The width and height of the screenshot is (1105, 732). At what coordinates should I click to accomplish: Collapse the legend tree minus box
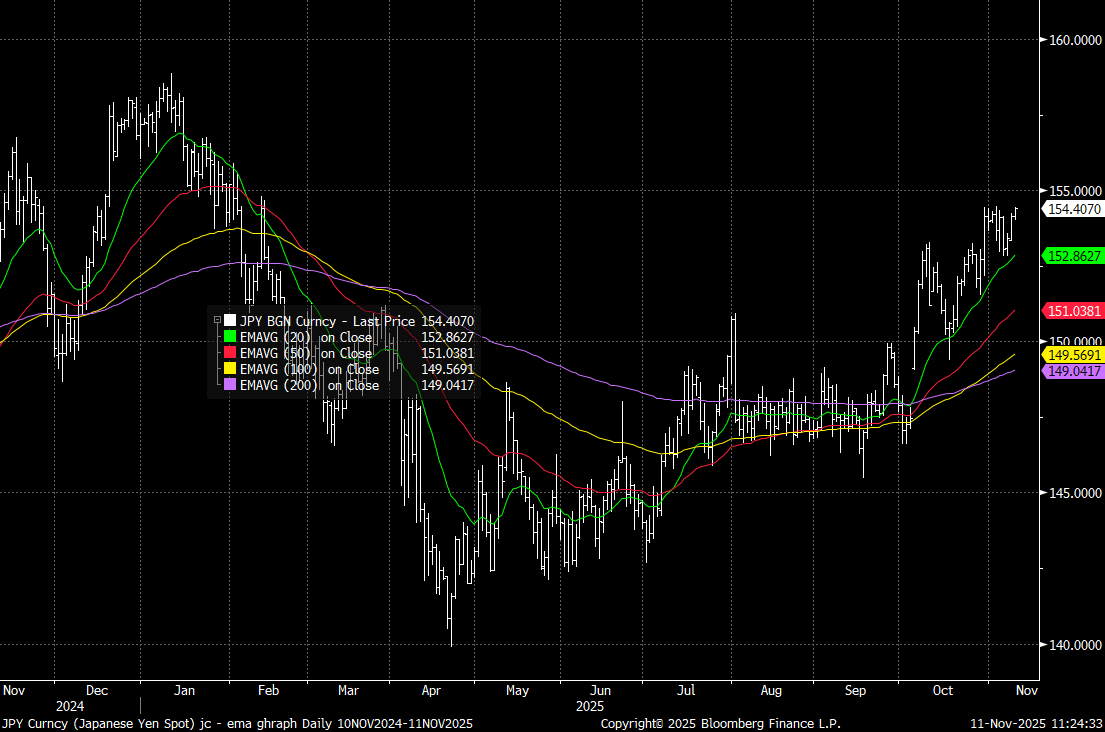coord(217,320)
